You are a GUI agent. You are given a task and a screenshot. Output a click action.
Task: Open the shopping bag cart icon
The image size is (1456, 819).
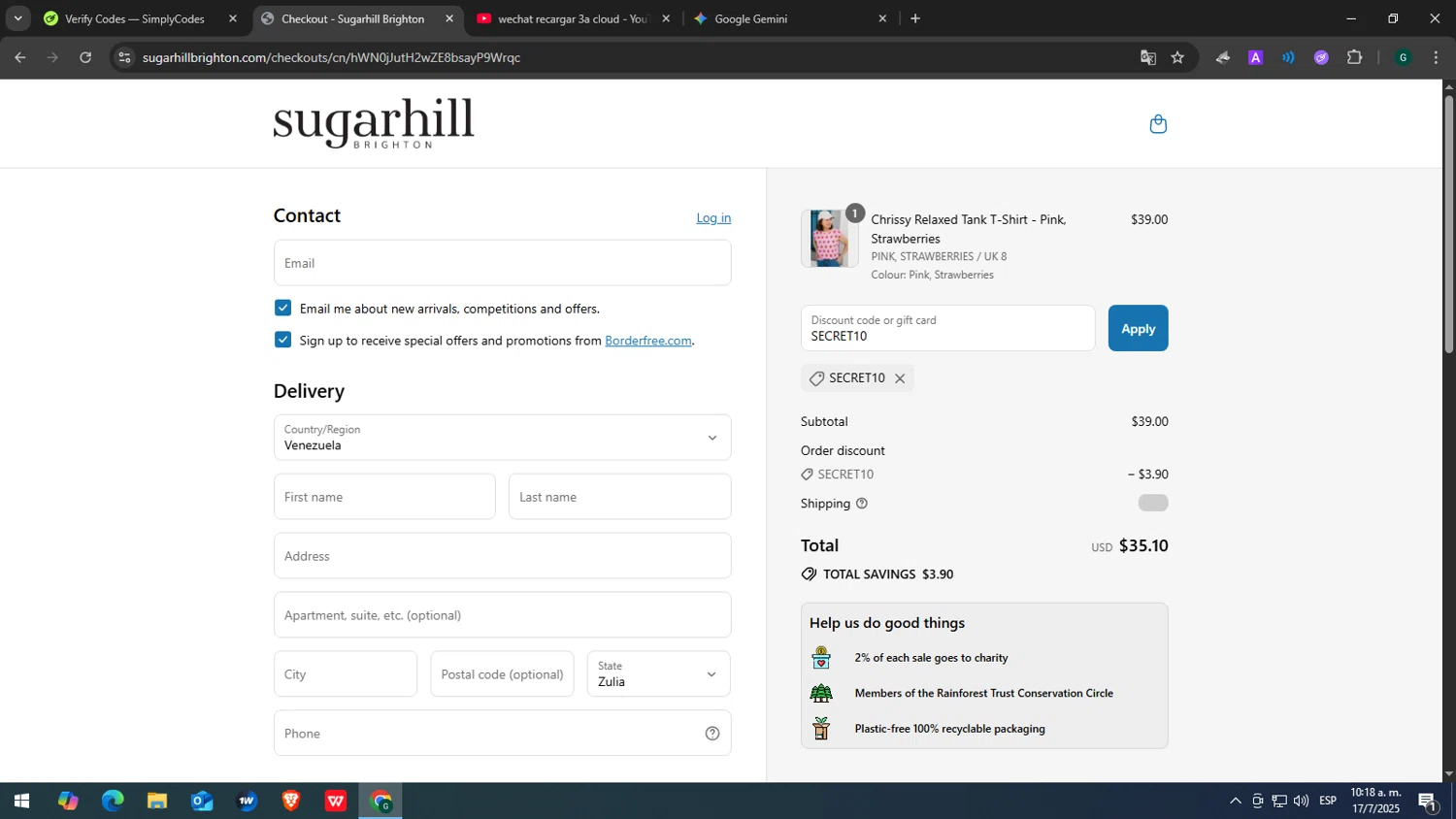[1157, 124]
